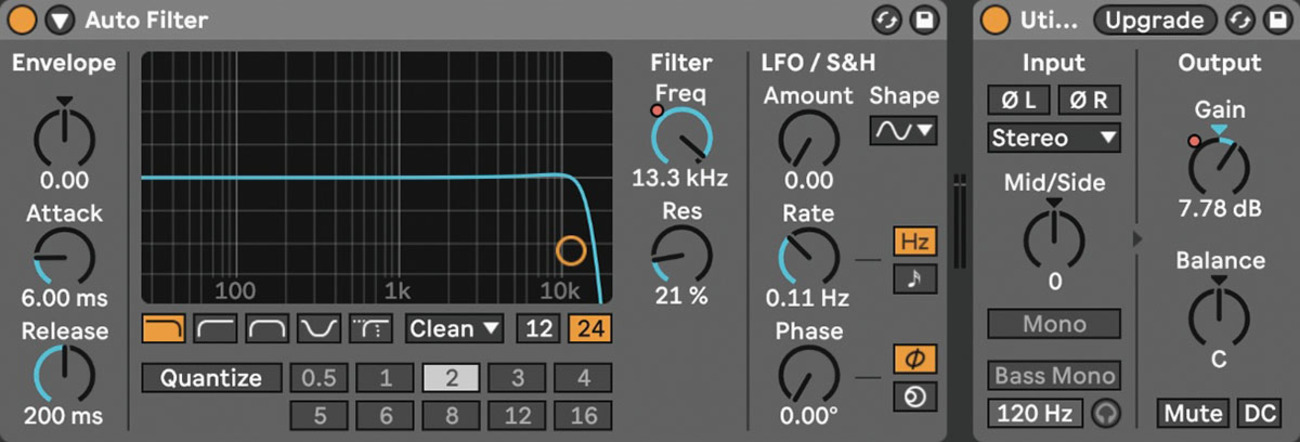
Task: Click the Balance knob
Action: [1218, 316]
